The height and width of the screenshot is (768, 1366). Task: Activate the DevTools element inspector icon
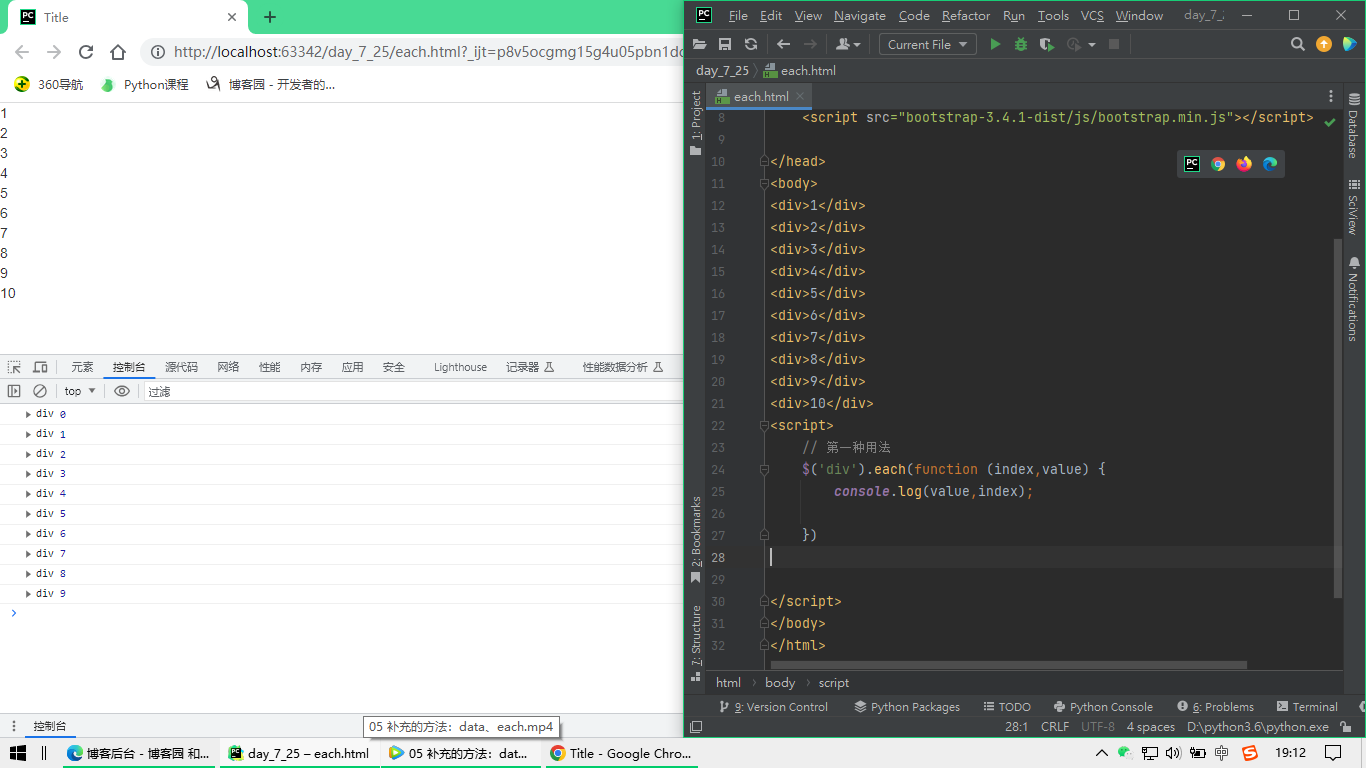click(15, 367)
